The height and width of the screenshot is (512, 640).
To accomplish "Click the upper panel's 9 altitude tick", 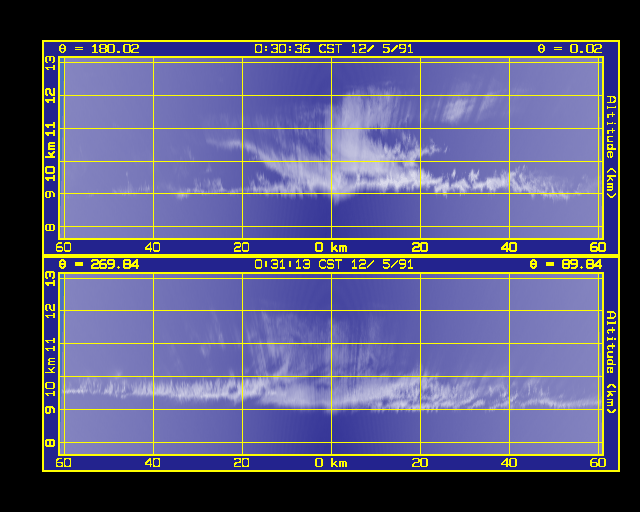I will (50, 194).
